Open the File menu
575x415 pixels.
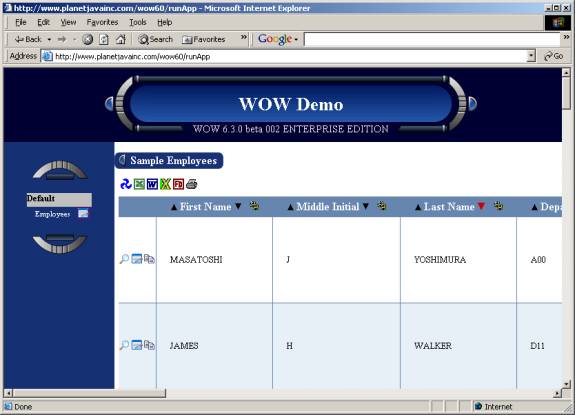tap(21, 22)
